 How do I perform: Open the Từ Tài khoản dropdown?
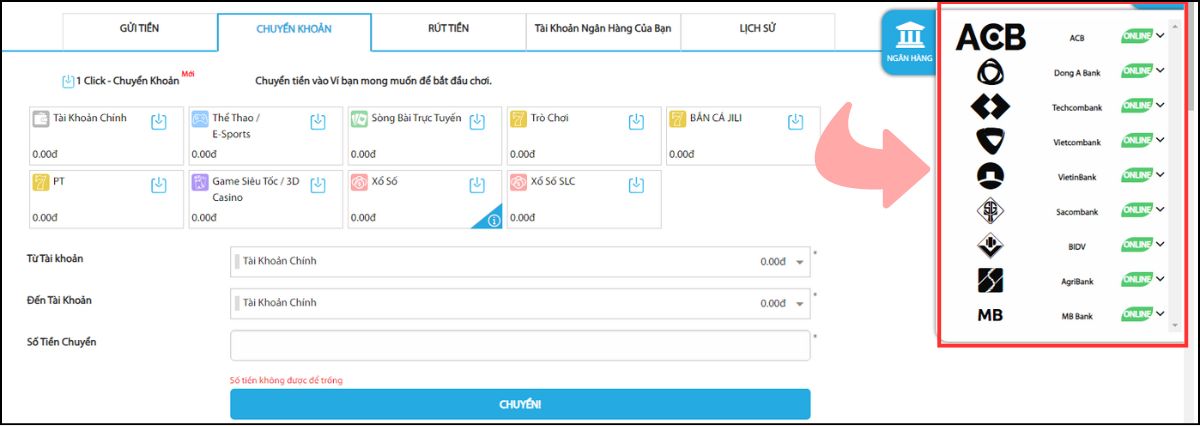[519, 262]
